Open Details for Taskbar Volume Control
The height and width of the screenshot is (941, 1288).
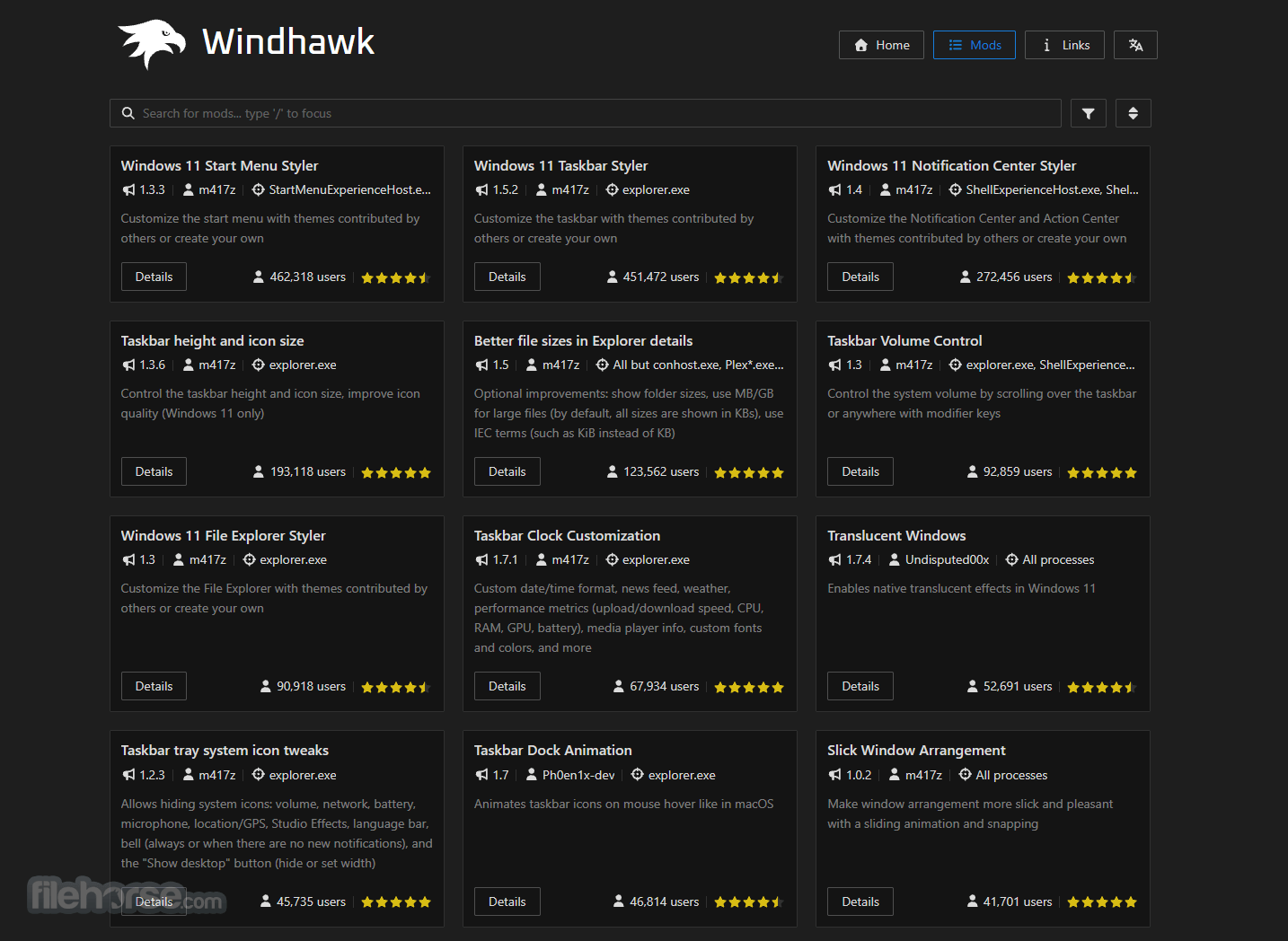tap(860, 471)
